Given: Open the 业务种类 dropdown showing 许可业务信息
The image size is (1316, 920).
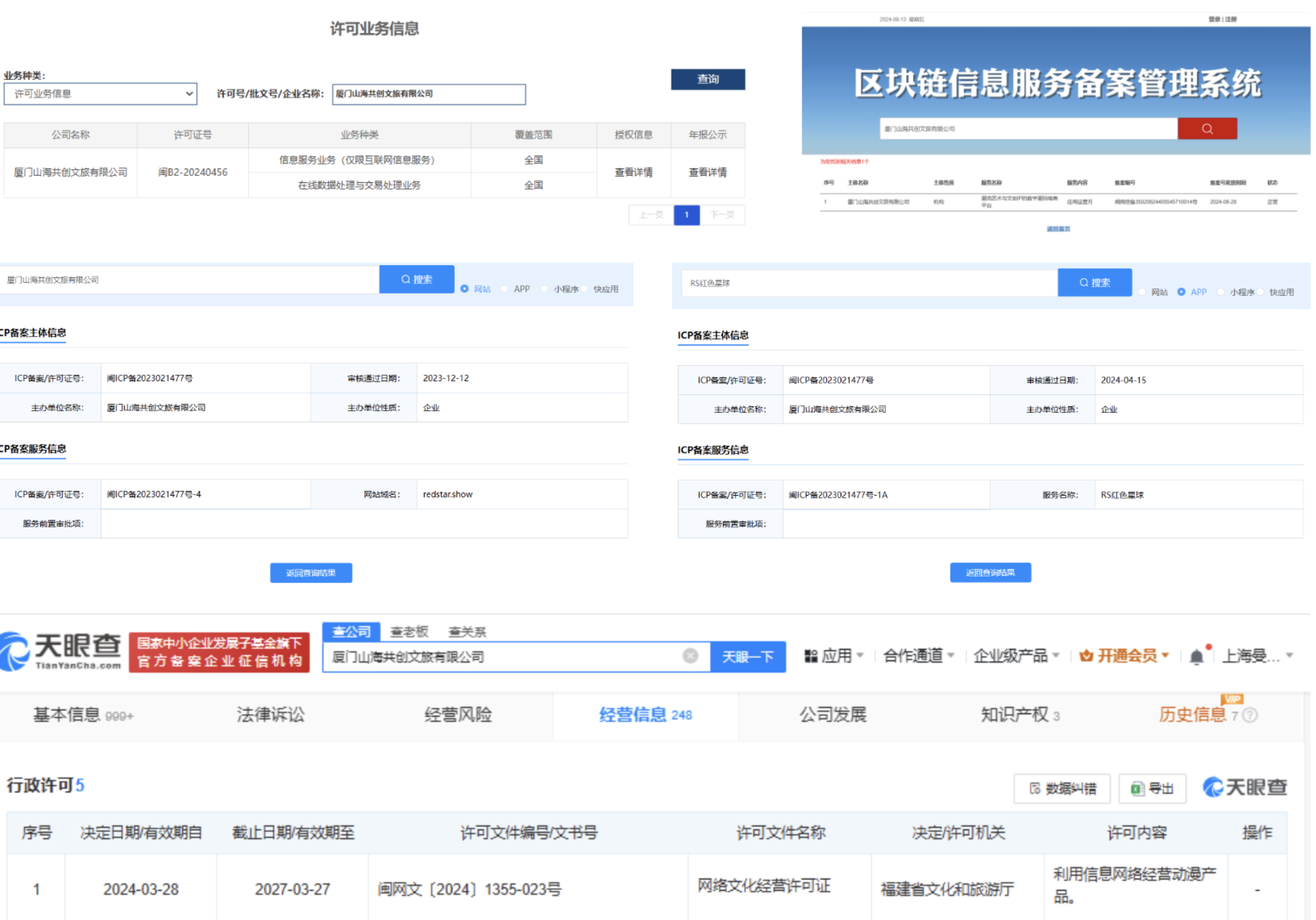Looking at the screenshot, I should [x=100, y=94].
